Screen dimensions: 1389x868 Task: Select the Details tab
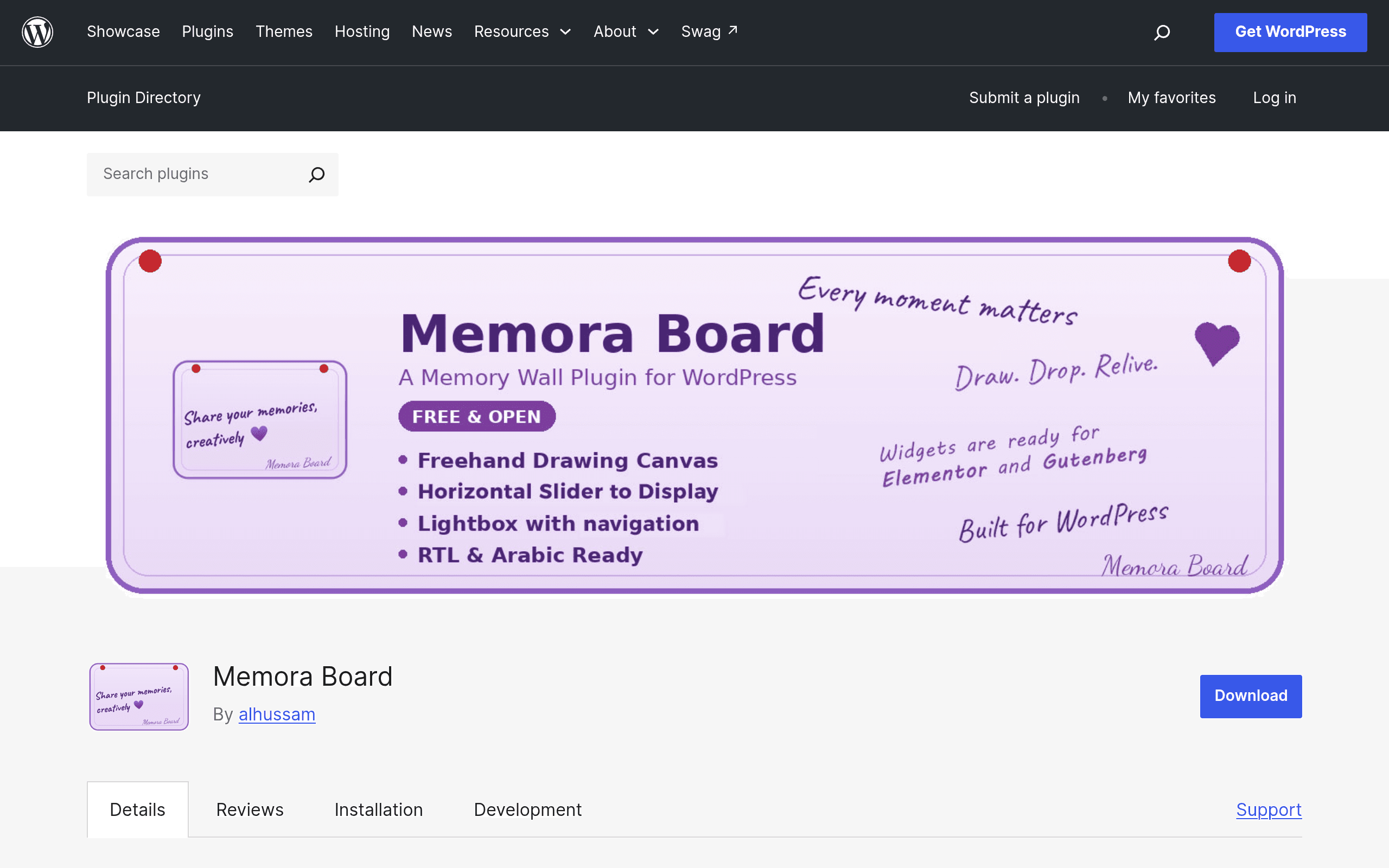[138, 809]
